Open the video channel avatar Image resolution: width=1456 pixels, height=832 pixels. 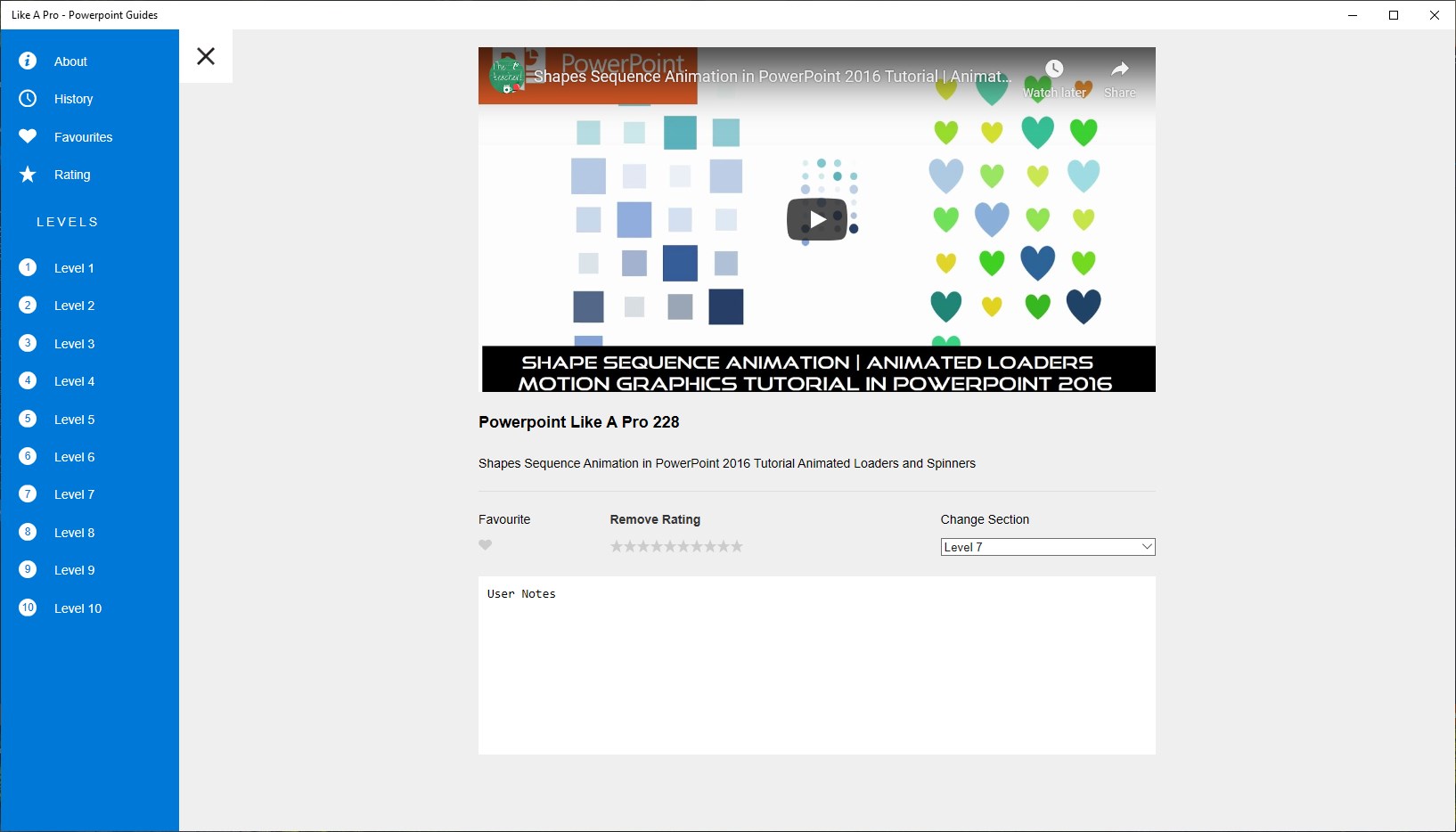click(x=507, y=77)
